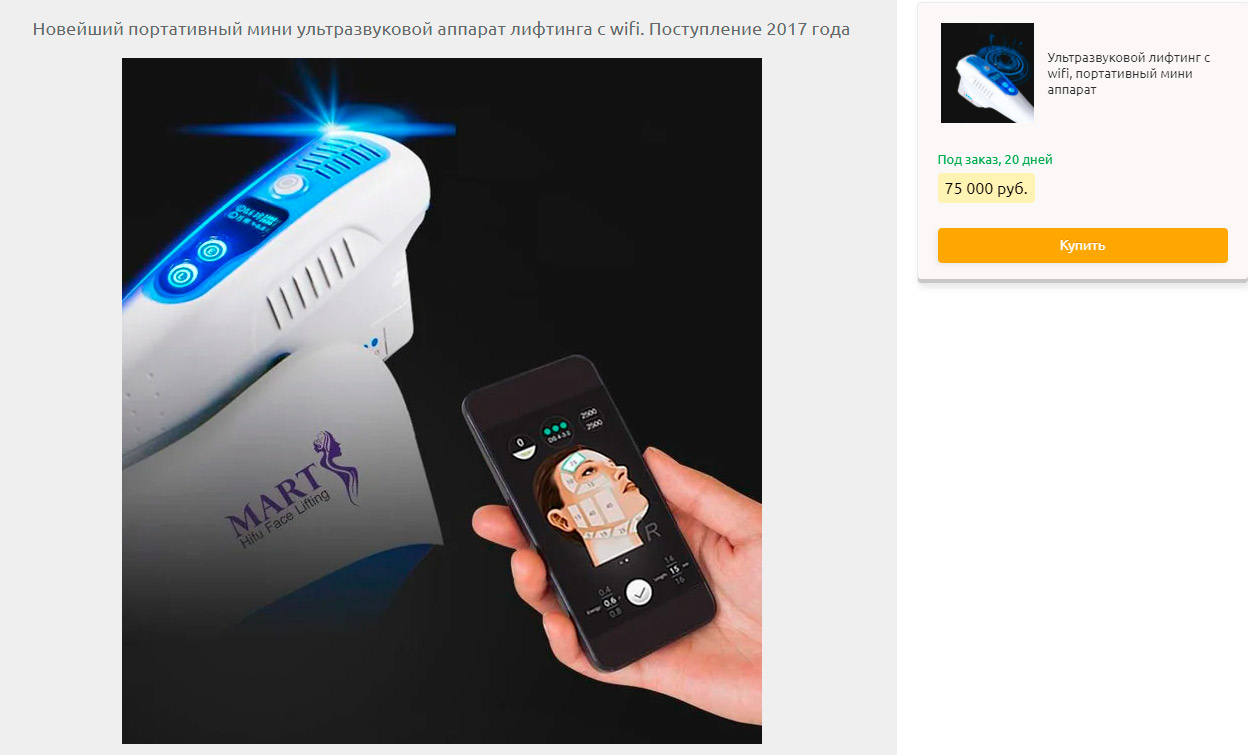1248x755 pixels.
Task: Click the Под заказ, 20 дней availability text
Action: point(995,160)
